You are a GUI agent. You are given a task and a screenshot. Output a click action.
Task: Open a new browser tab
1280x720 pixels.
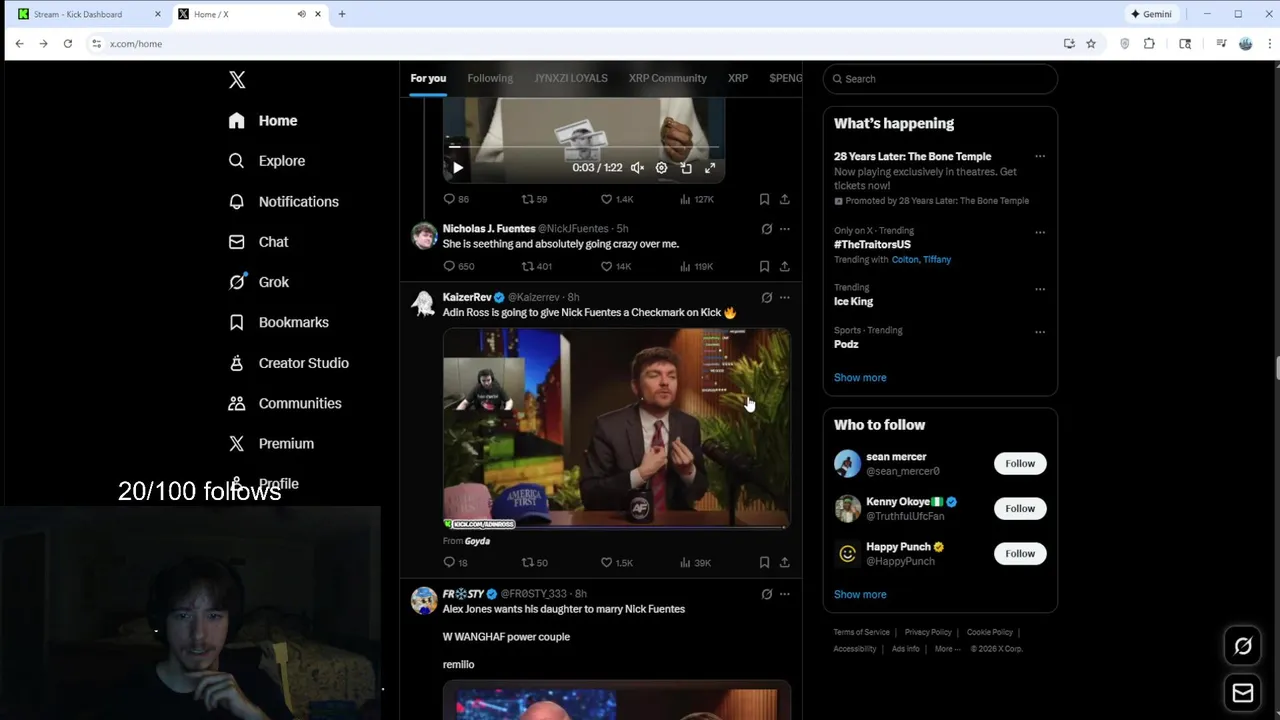(x=342, y=14)
